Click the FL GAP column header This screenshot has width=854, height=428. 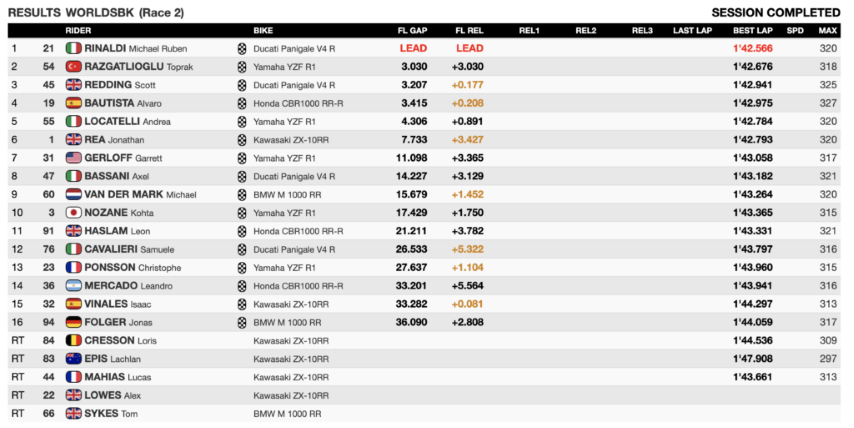click(412, 30)
